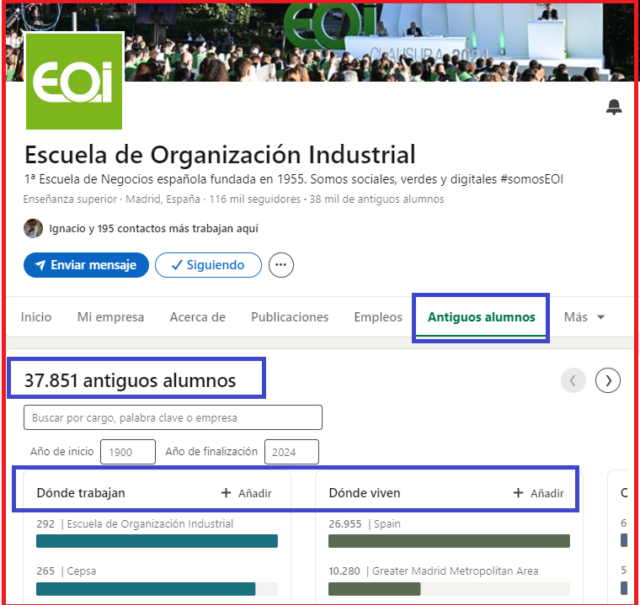Click the Año de inicio field
This screenshot has width=640, height=605.
(128, 452)
